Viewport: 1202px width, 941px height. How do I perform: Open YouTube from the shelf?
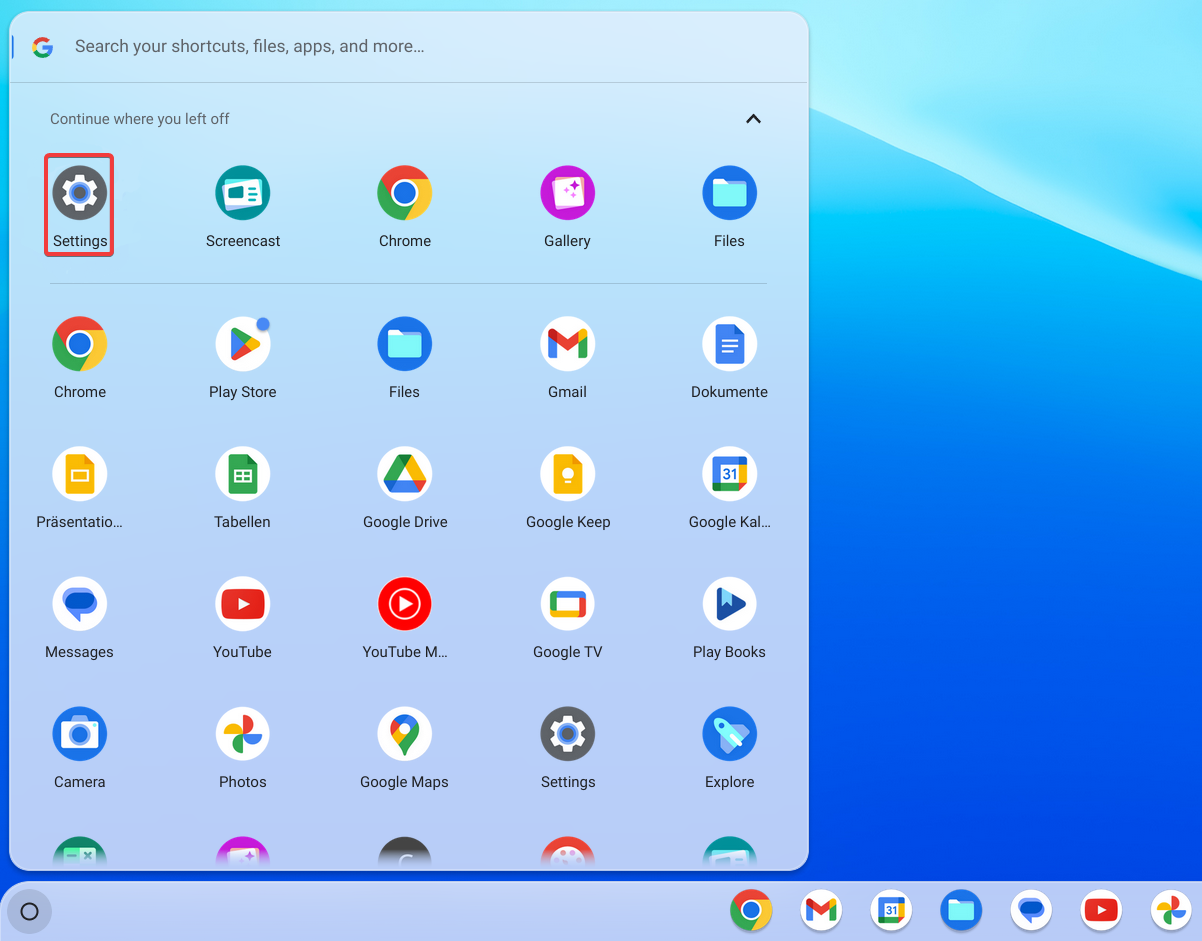coord(1101,910)
